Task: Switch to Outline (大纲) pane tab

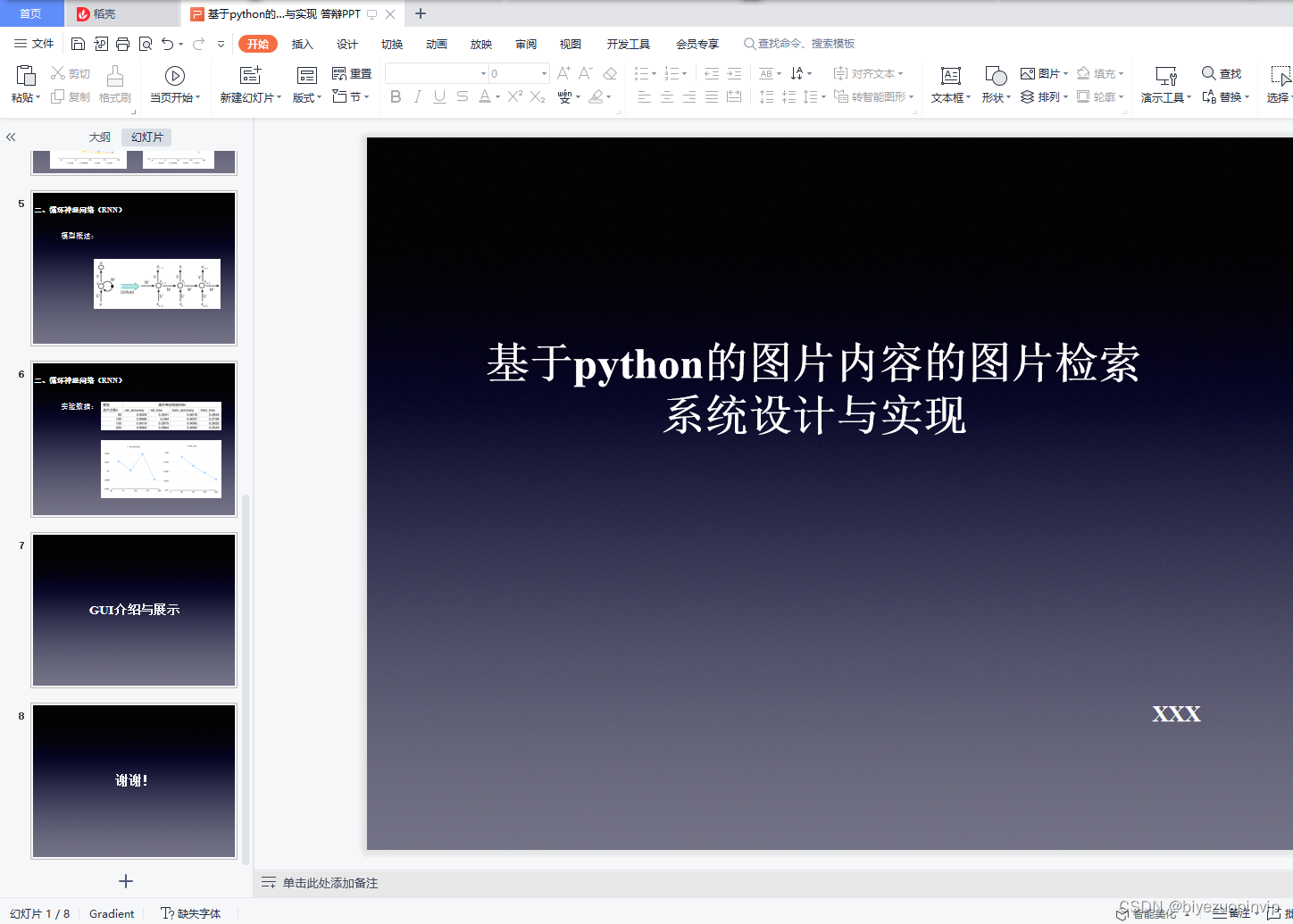Action: click(x=100, y=137)
